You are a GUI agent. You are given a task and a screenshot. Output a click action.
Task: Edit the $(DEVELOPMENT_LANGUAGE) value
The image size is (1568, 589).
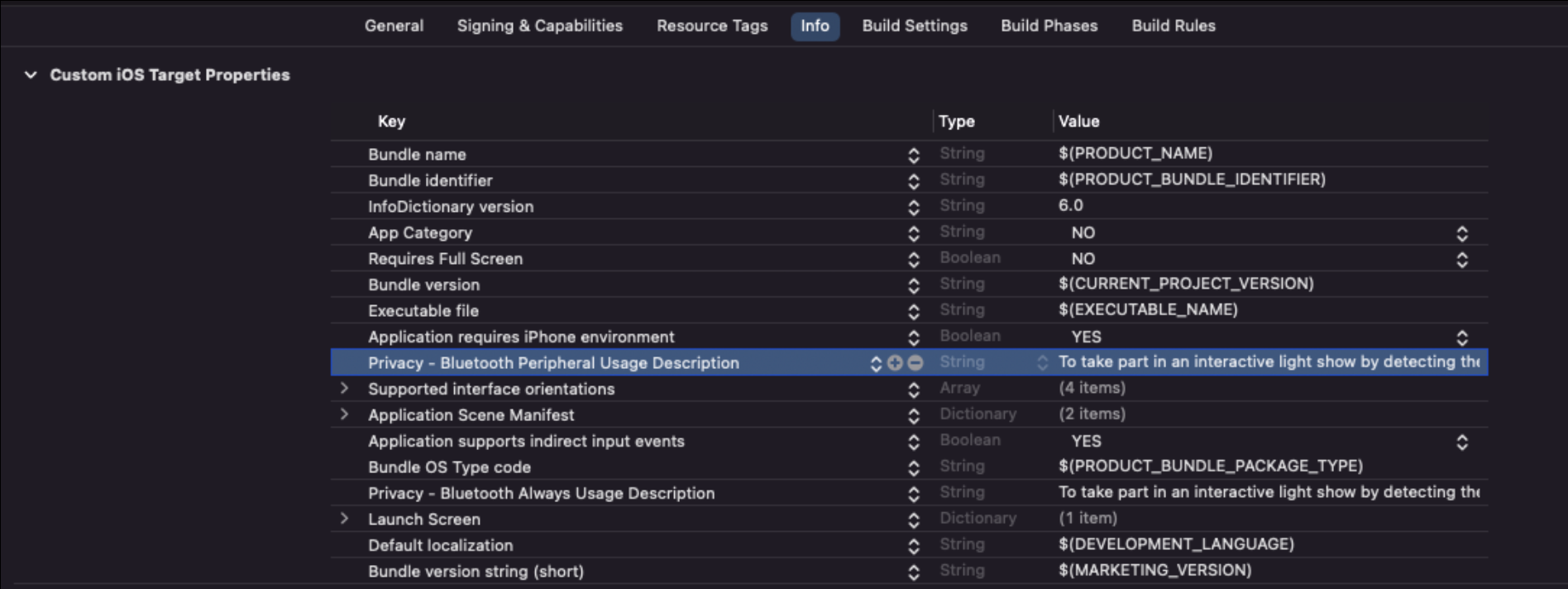pyautogui.click(x=1176, y=544)
